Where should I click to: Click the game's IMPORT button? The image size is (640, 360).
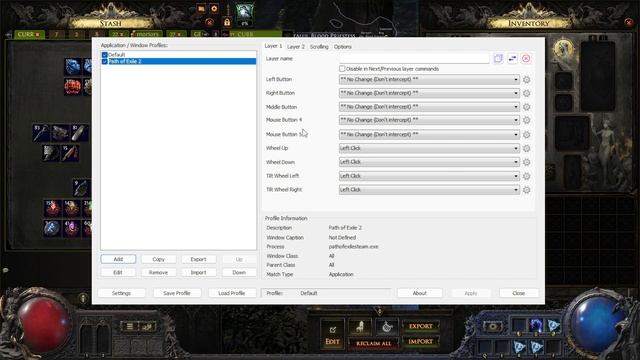pos(420,342)
